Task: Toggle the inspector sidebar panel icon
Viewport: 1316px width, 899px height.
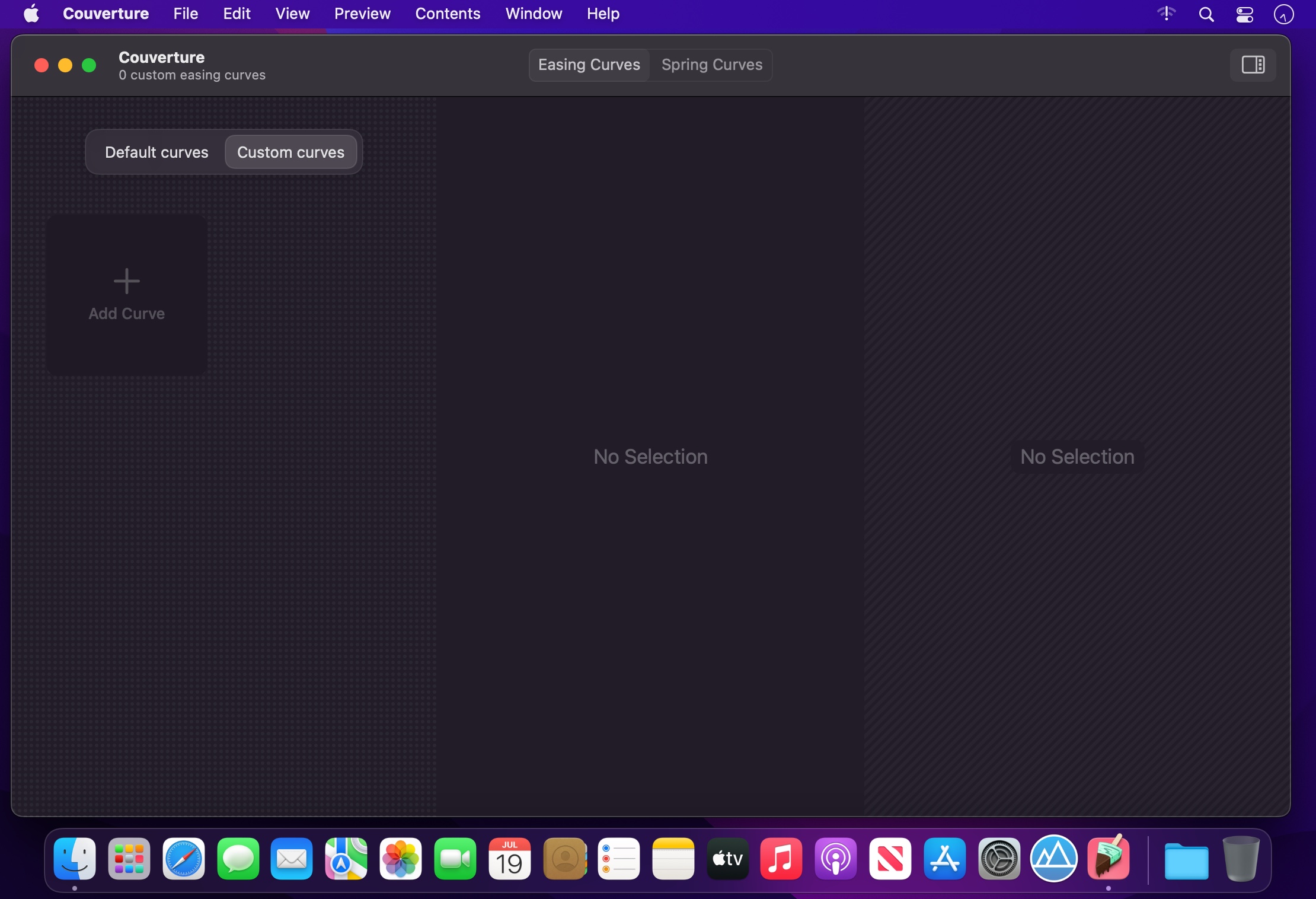Action: (1253, 65)
